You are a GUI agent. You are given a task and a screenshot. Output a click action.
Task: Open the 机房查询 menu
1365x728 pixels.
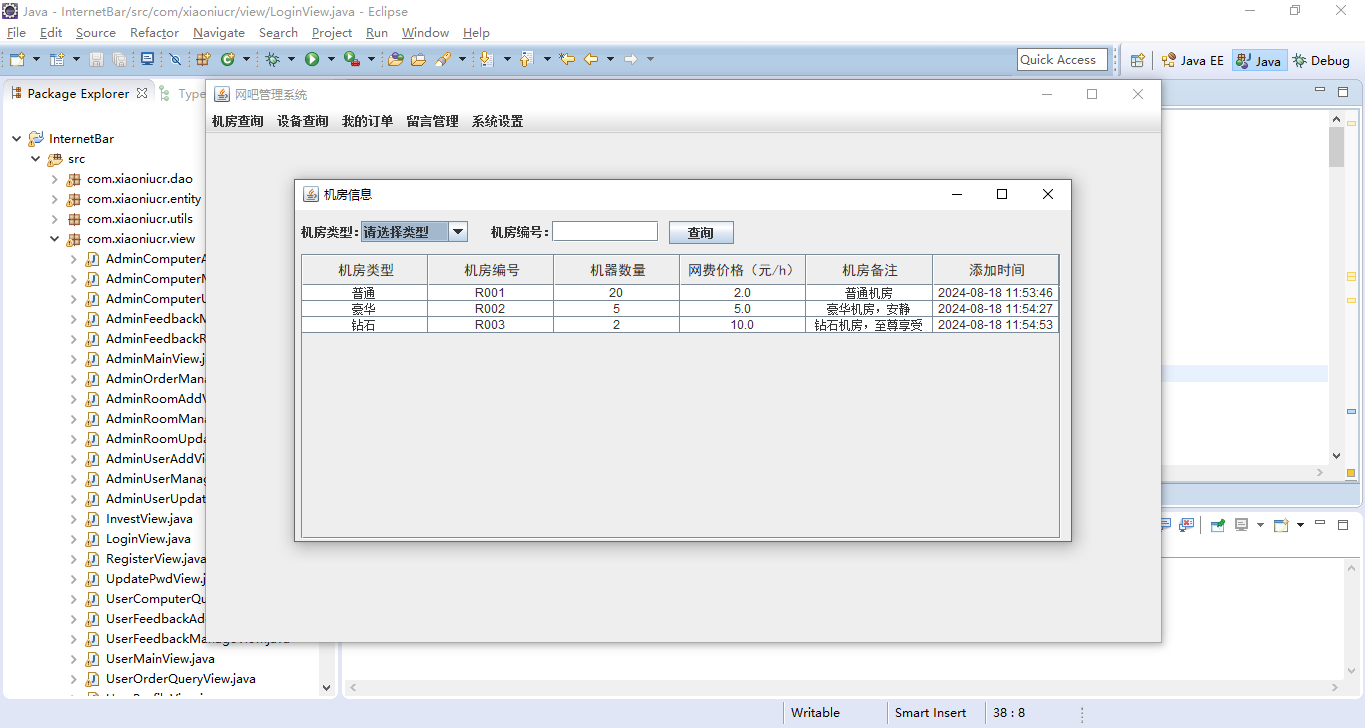237,122
